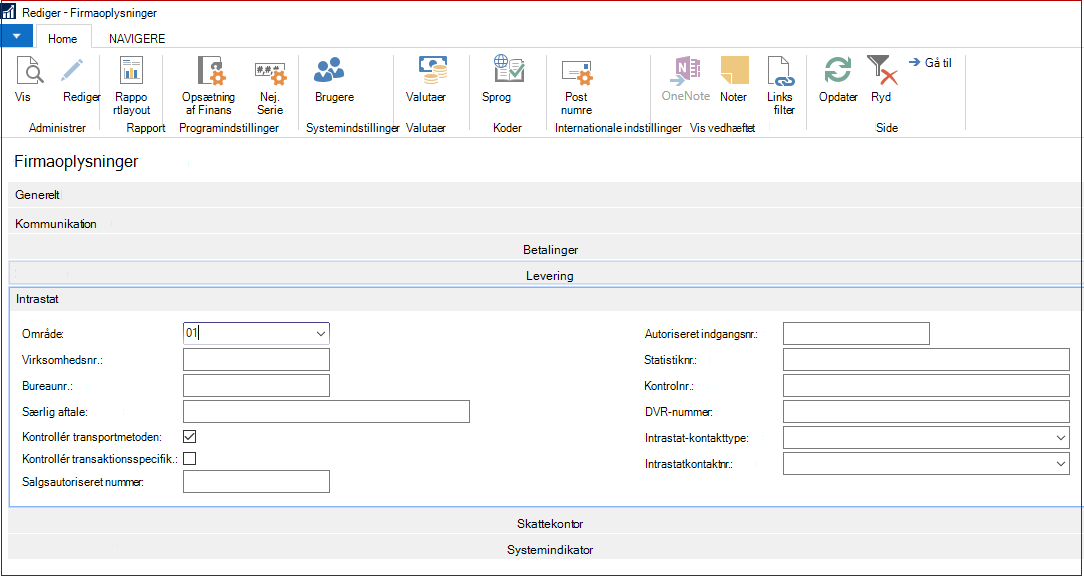This screenshot has width=1084, height=578.
Task: Open Valutaer currencies icon
Action: click(x=431, y=71)
